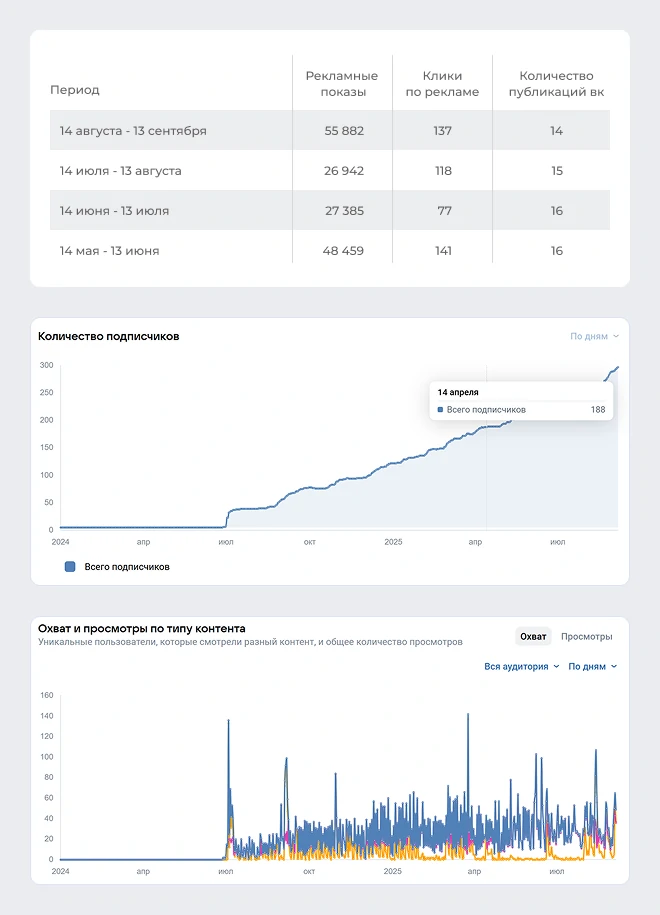Click the "Клики по рекламе" column header
The image size is (660, 915).
pyautogui.click(x=442, y=84)
